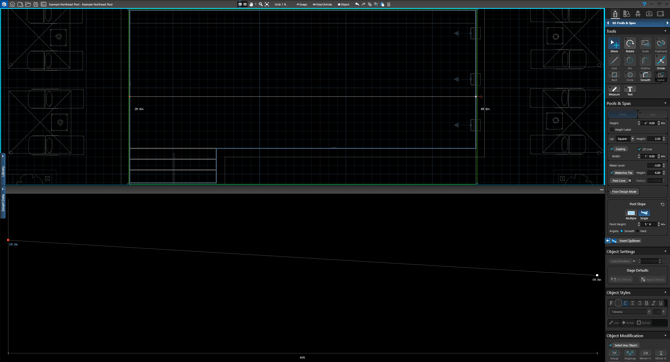Viewport: 670px width, 362px height.
Task: Select the Rotate tool
Action: [x=630, y=44]
